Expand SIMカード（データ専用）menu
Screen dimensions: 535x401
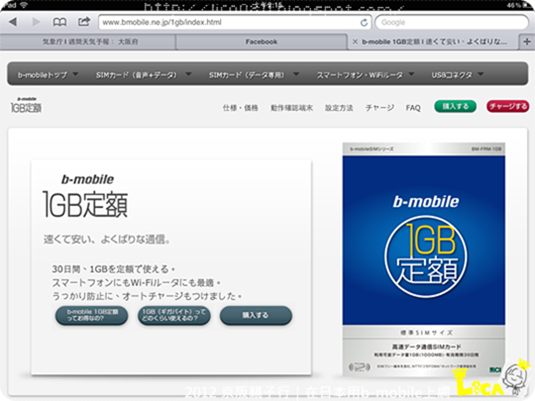coord(254,75)
